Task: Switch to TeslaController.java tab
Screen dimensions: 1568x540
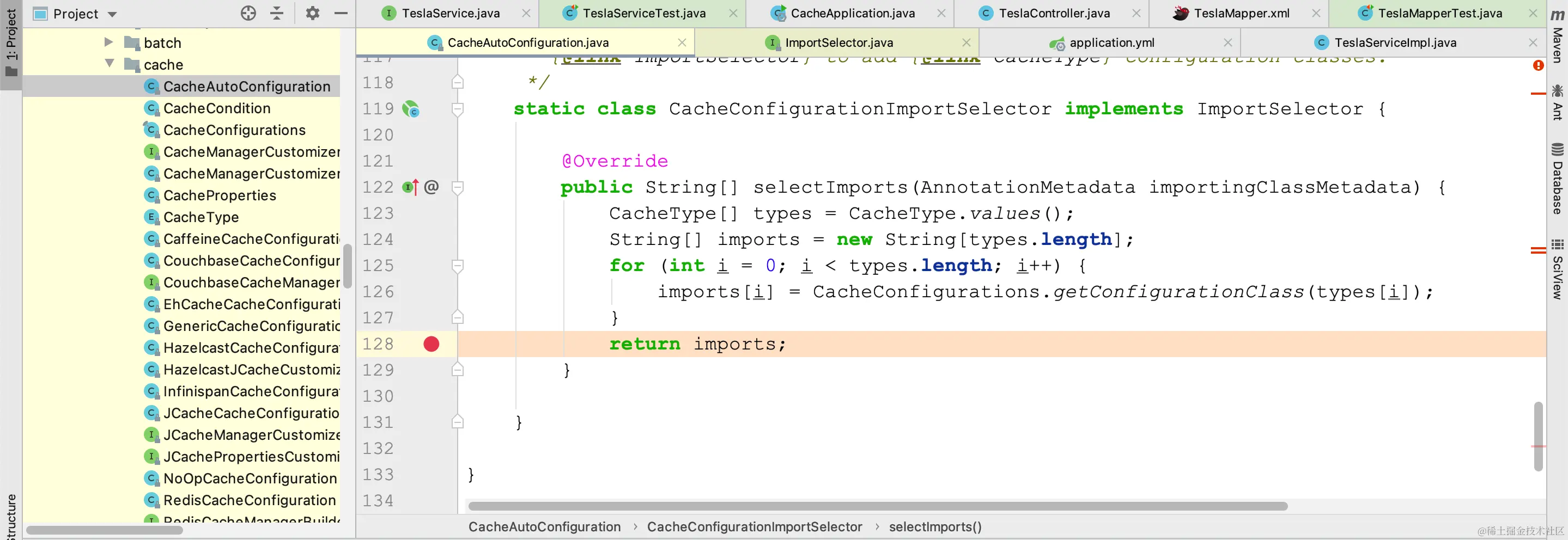Action: pos(1054,14)
